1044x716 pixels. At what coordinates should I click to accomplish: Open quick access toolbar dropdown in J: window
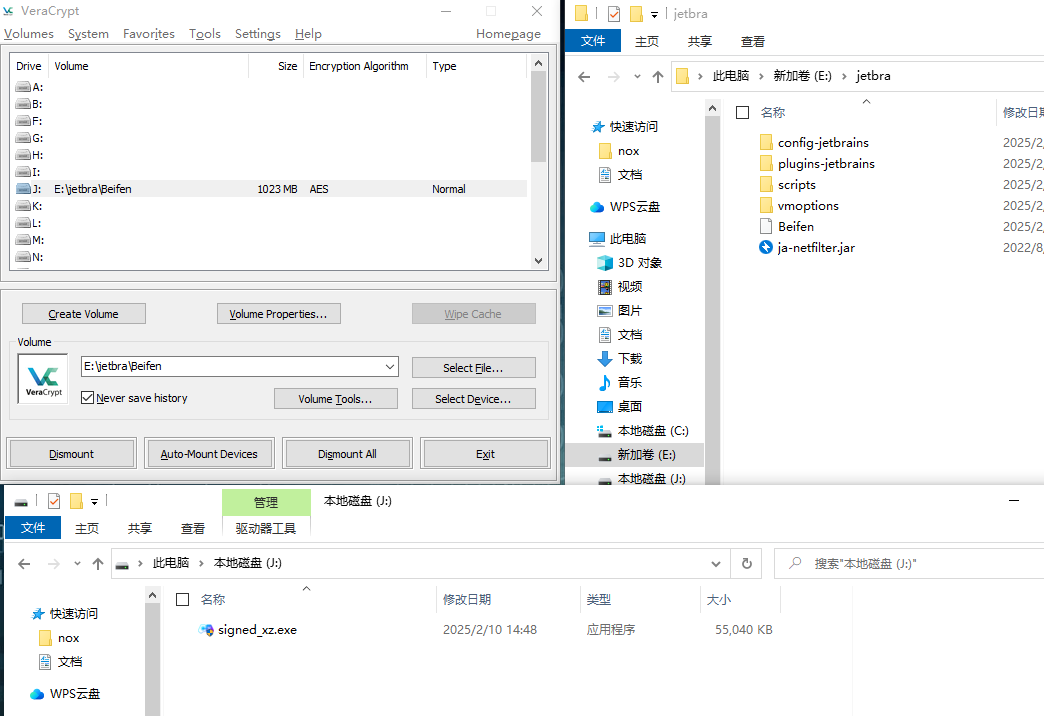click(95, 502)
